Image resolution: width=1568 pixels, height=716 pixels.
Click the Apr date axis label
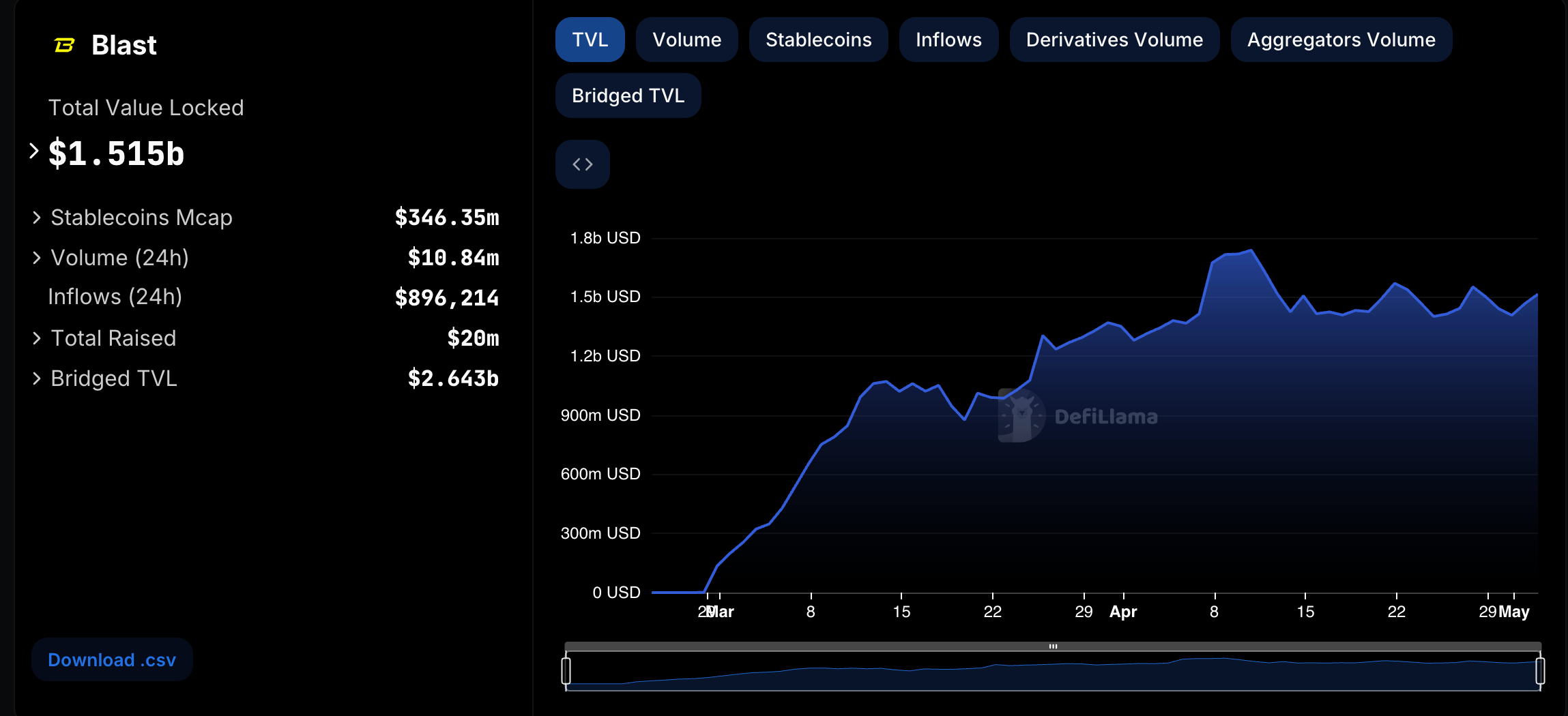click(1123, 612)
